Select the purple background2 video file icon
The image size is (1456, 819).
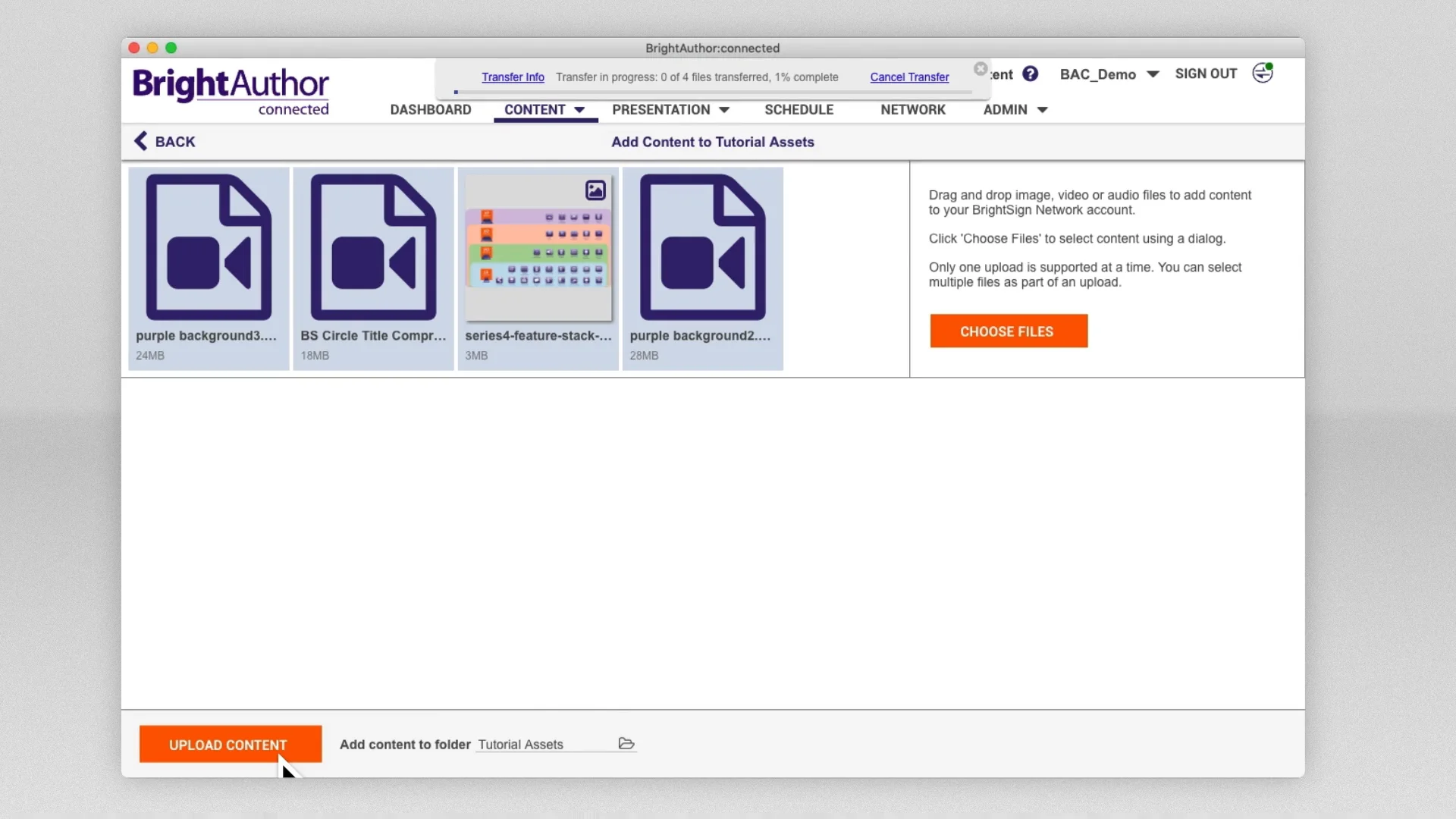(702, 247)
